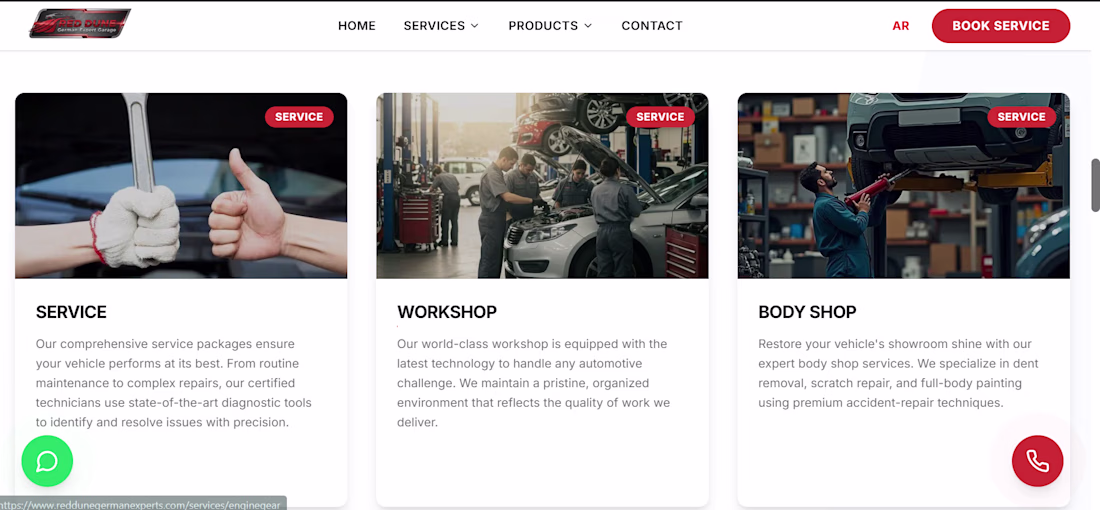Image resolution: width=1100 pixels, height=510 pixels.
Task: Expand the Services menu chevron
Action: click(x=474, y=26)
